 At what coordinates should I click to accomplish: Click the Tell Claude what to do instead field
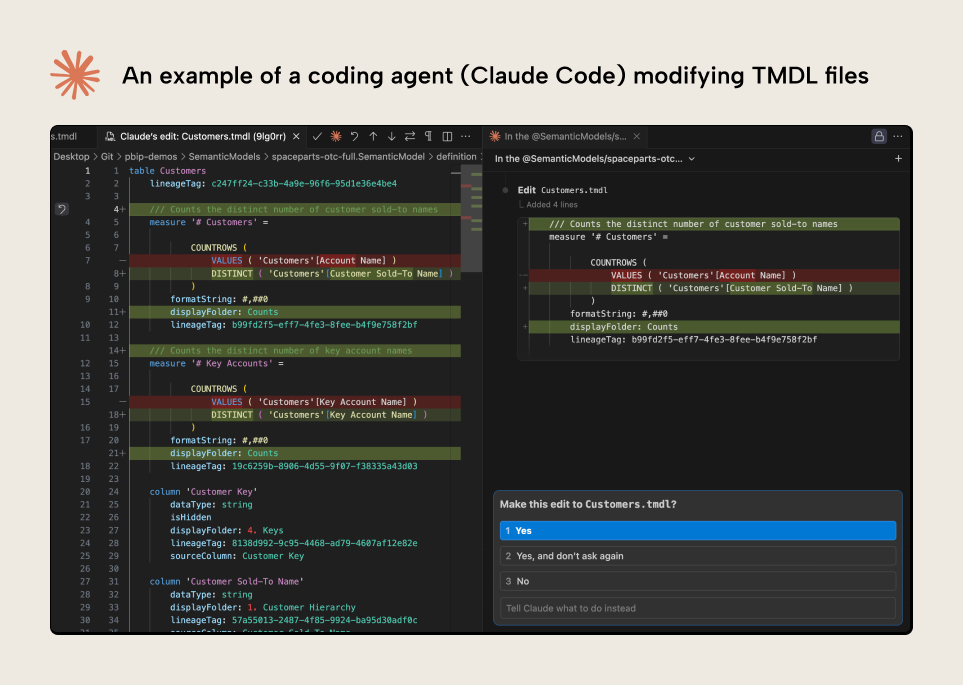coord(697,607)
